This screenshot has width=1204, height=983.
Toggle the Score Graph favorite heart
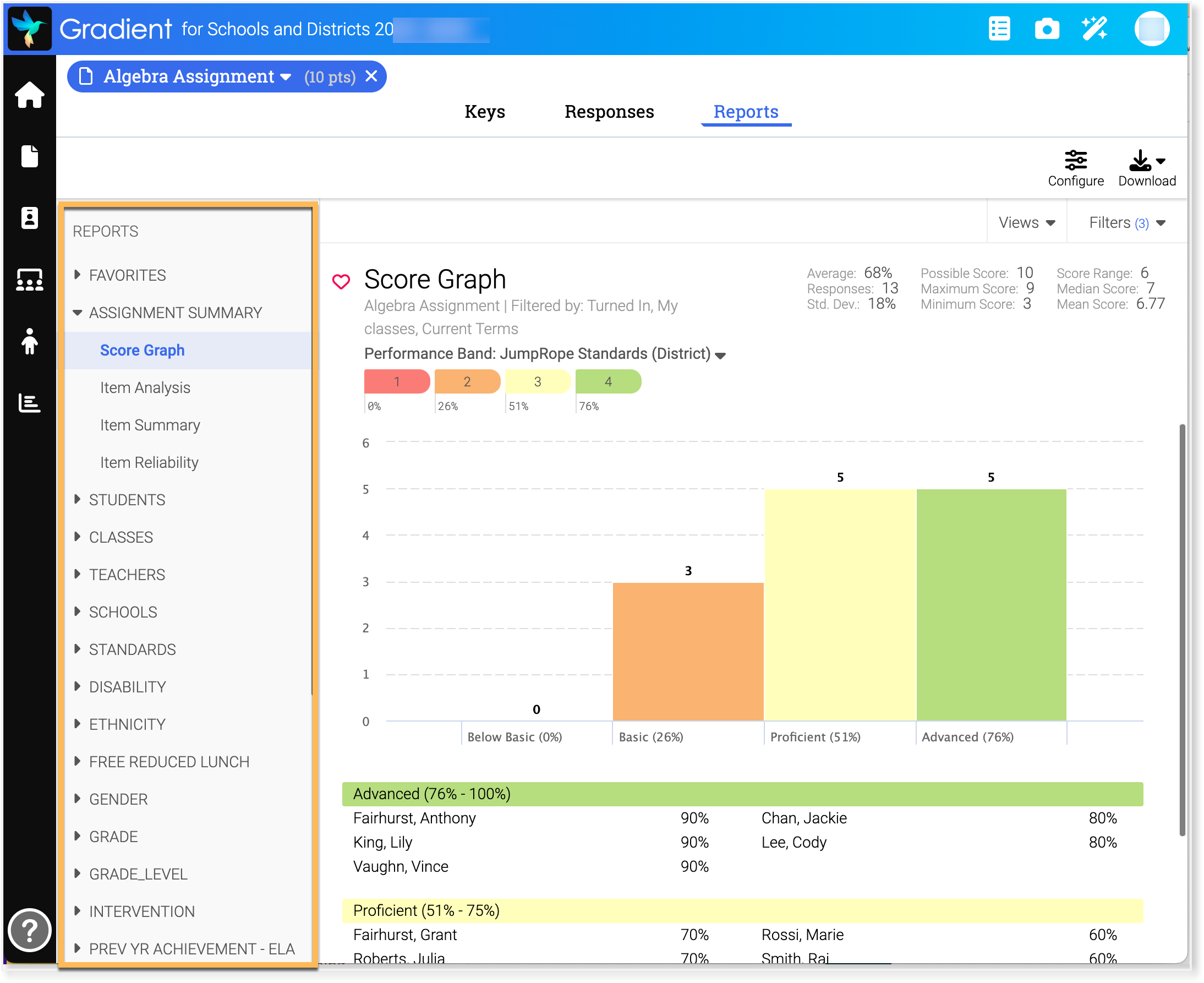pos(341,281)
